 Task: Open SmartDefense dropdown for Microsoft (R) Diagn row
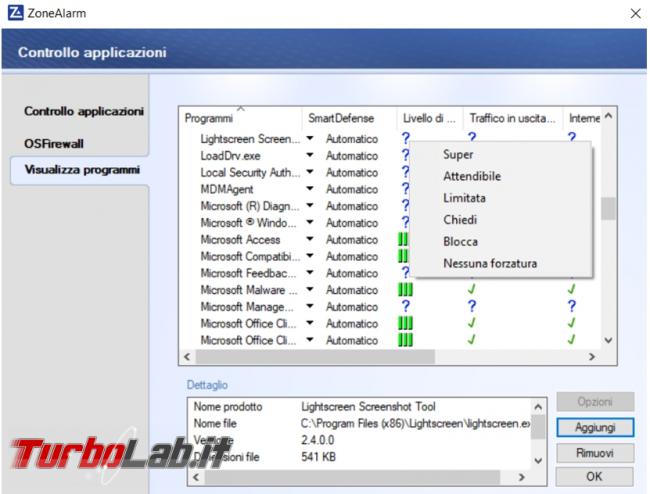(x=310, y=206)
